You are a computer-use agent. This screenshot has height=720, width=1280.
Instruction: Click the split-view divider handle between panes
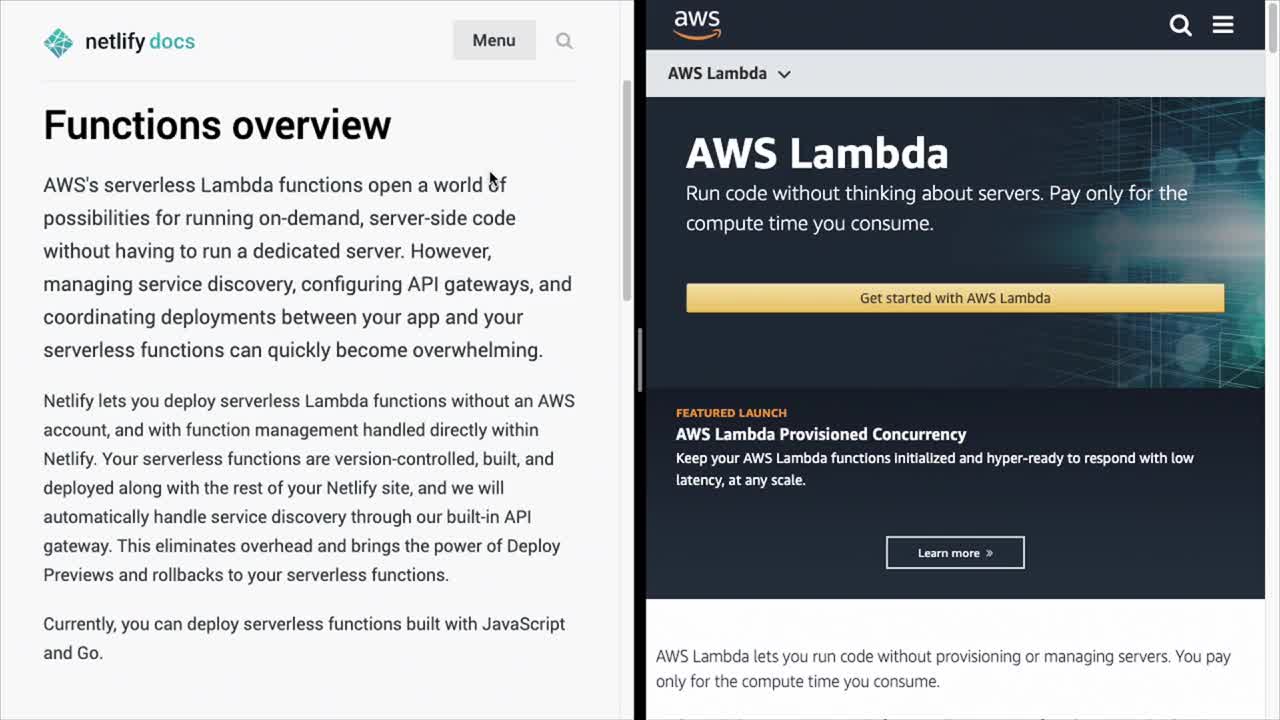point(639,360)
